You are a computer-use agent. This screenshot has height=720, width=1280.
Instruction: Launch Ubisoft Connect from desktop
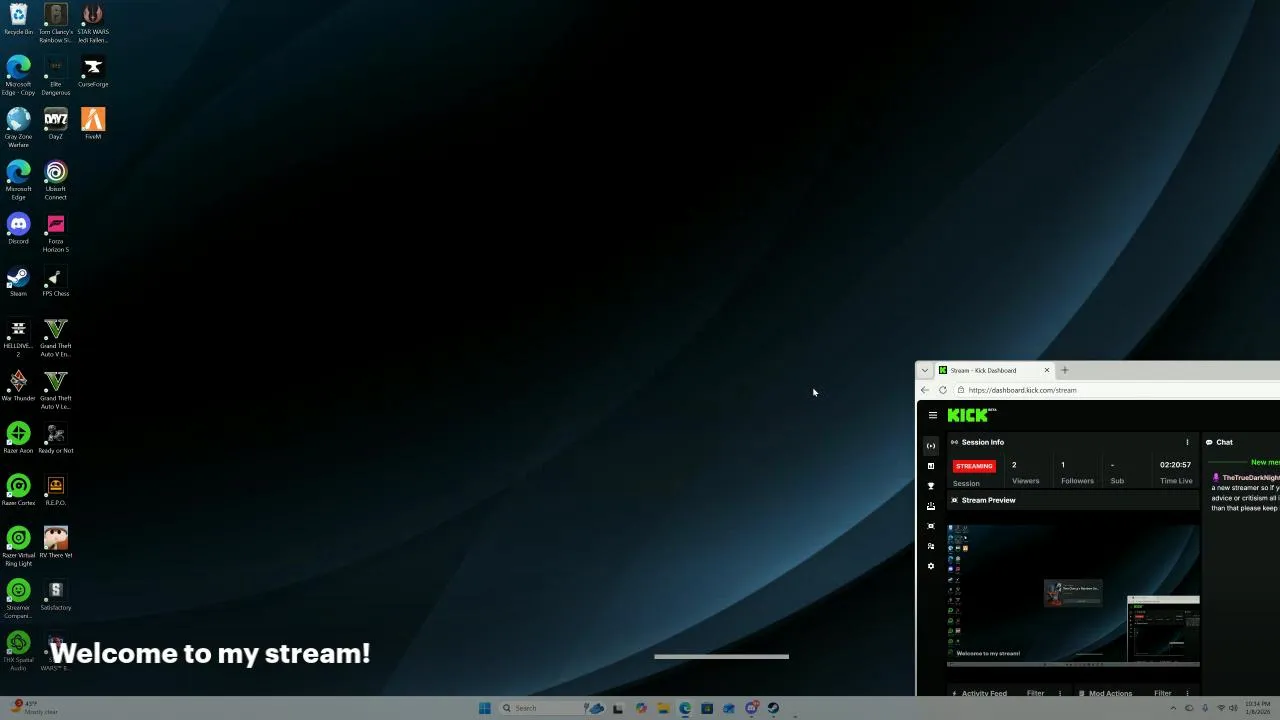55,180
